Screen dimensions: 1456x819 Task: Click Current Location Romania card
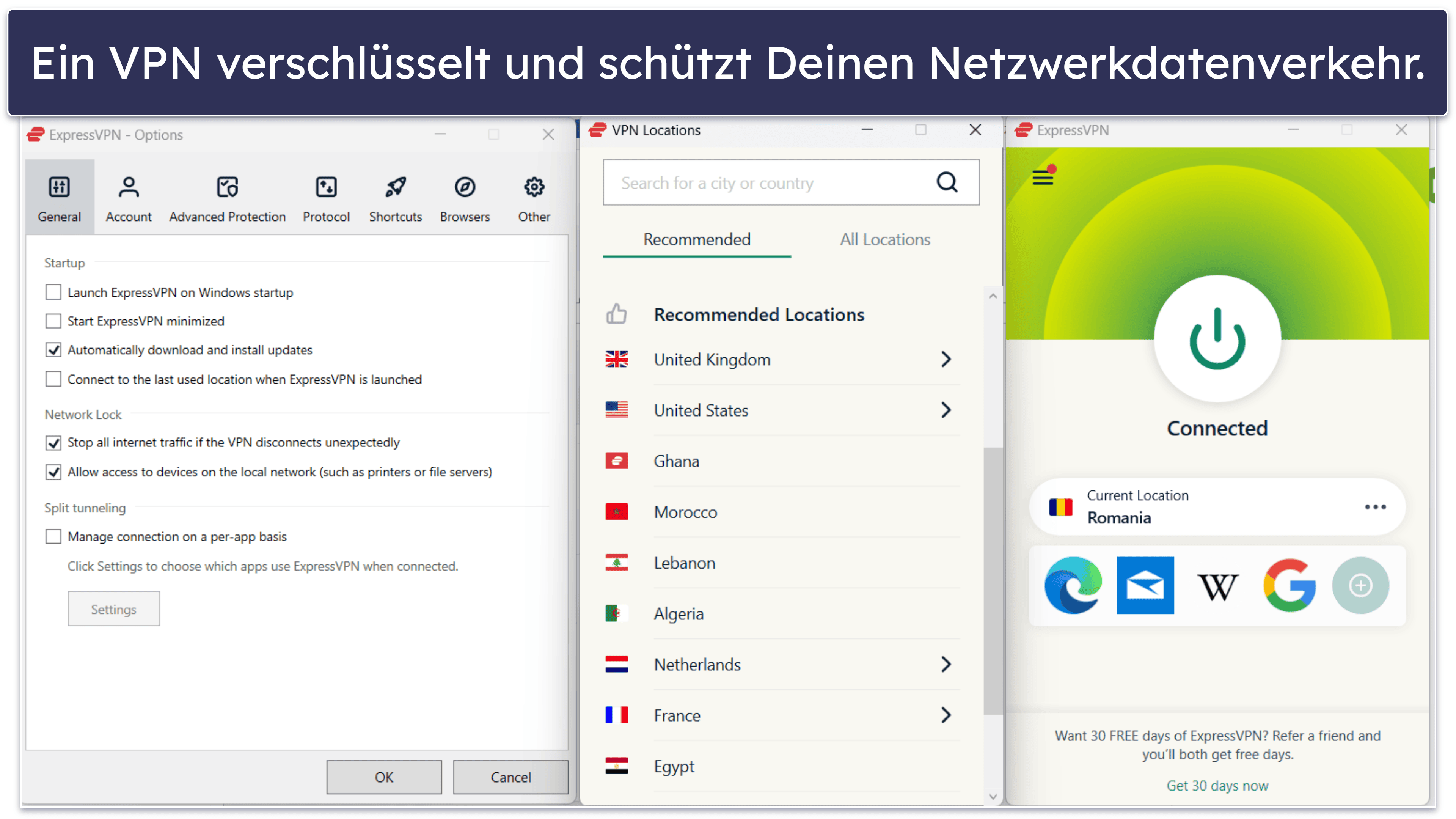click(1217, 506)
